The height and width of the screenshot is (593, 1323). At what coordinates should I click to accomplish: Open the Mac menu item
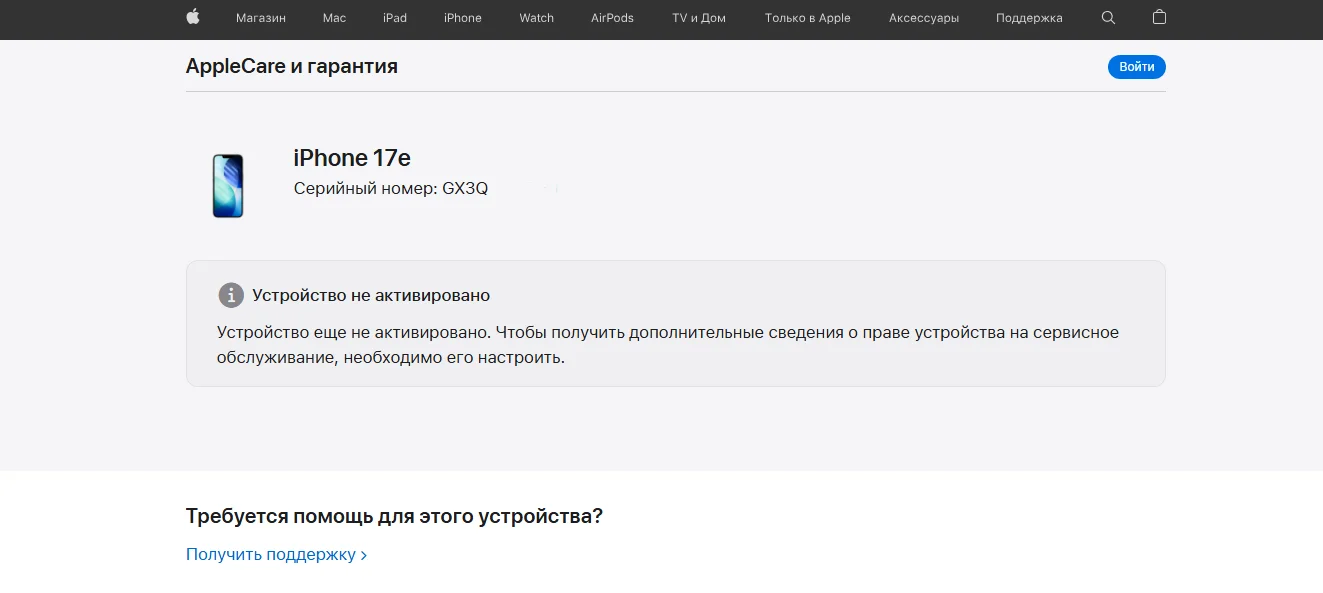coord(334,18)
